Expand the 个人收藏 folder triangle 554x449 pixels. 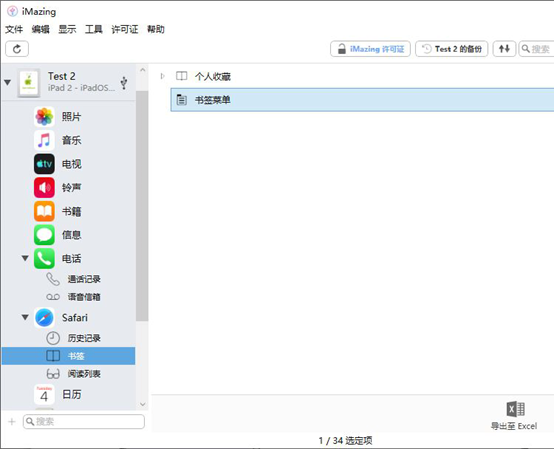pyautogui.click(x=162, y=76)
